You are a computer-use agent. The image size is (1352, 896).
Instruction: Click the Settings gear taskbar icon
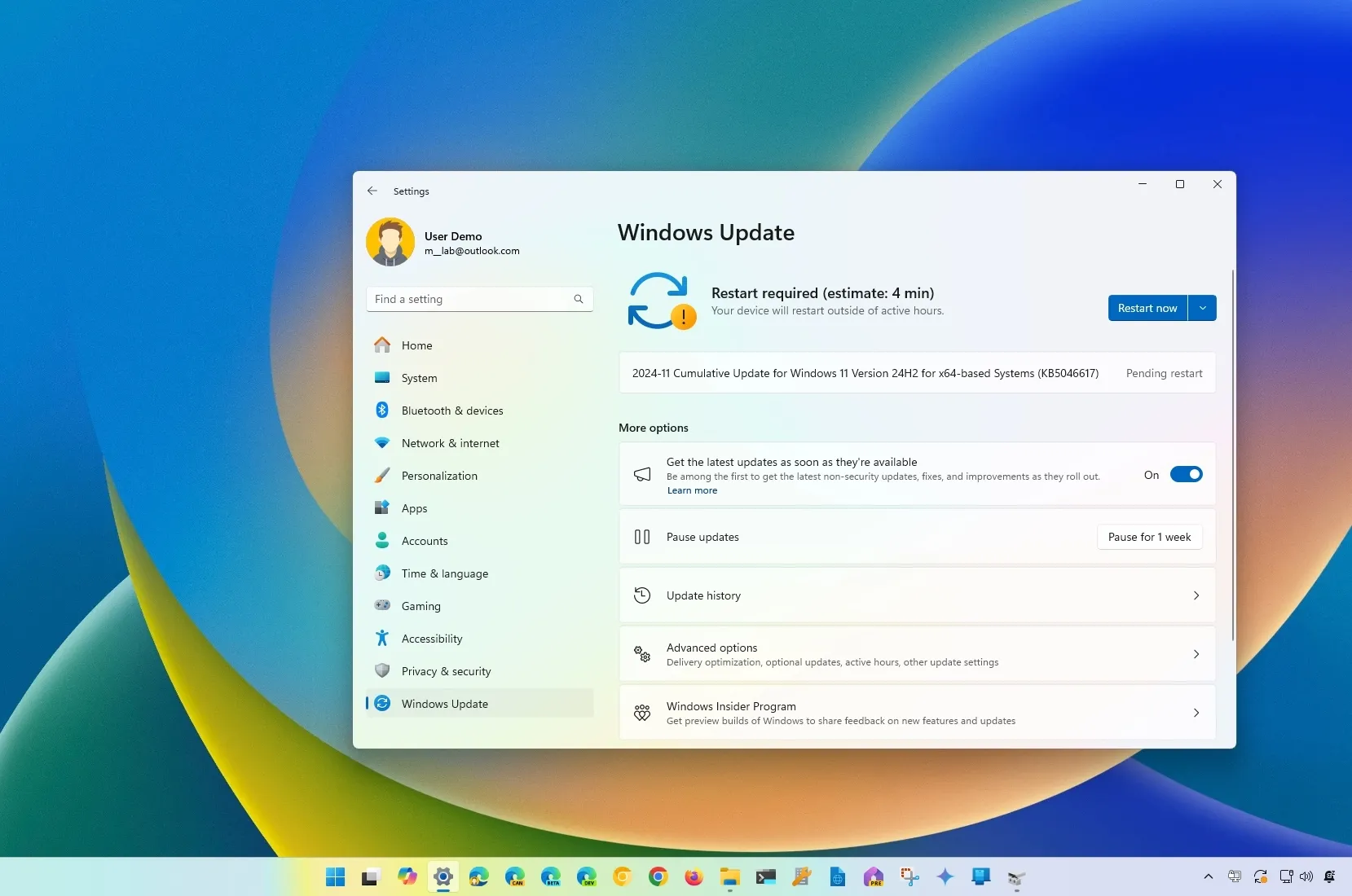tap(443, 876)
